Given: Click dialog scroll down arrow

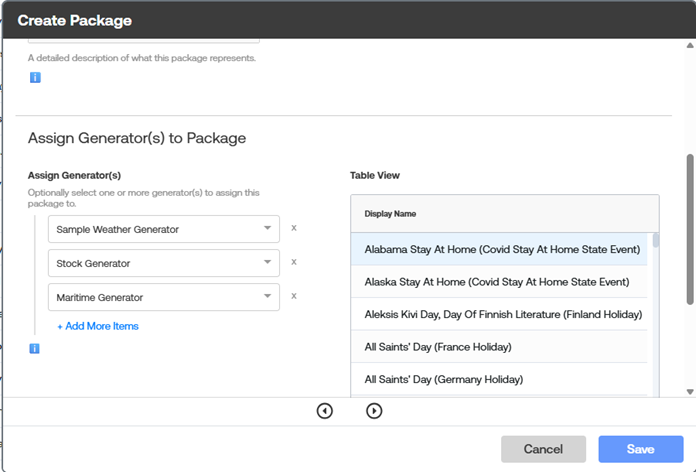Looking at the screenshot, I should click(690, 392).
